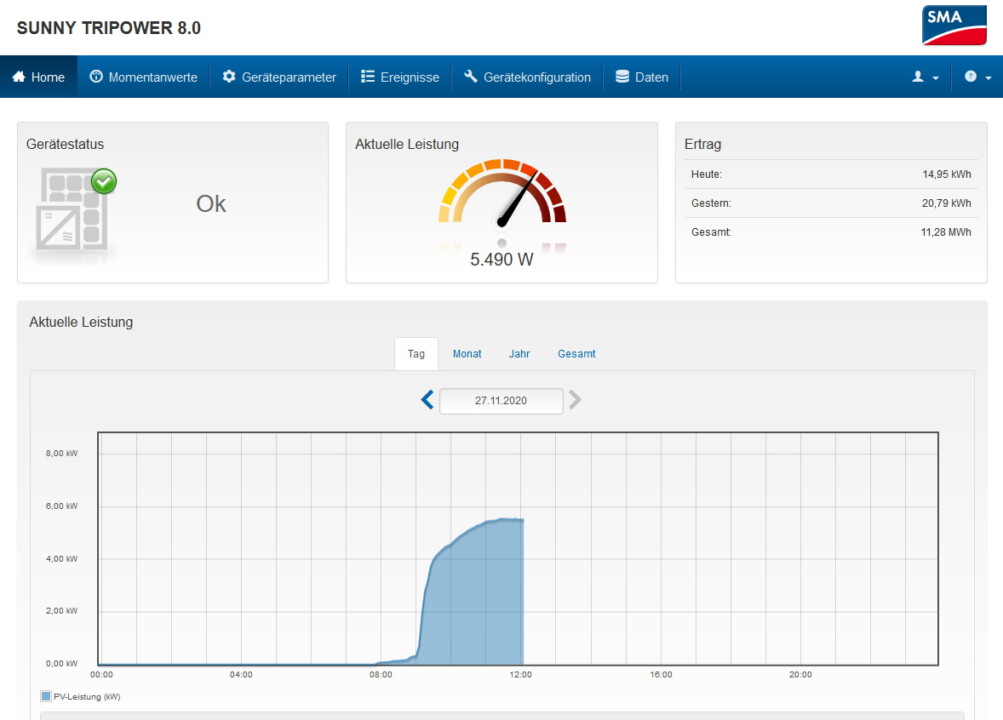Viewport: 1003px width, 720px height.
Task: Click the Gesamt value 11,28 MWh
Action: (x=945, y=232)
